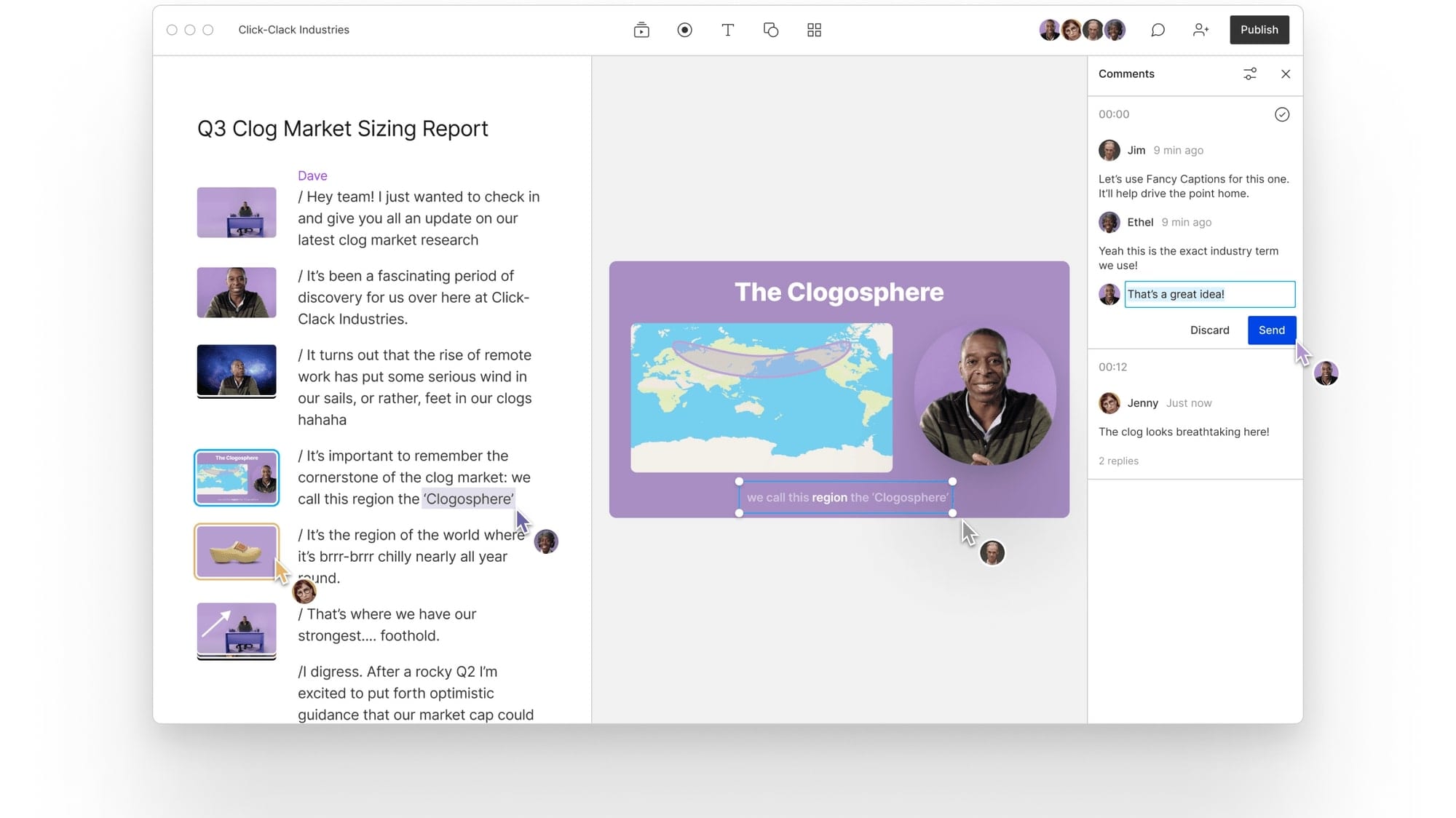Open the comments speech bubble icon
This screenshot has width=1456, height=818.
click(x=1158, y=30)
